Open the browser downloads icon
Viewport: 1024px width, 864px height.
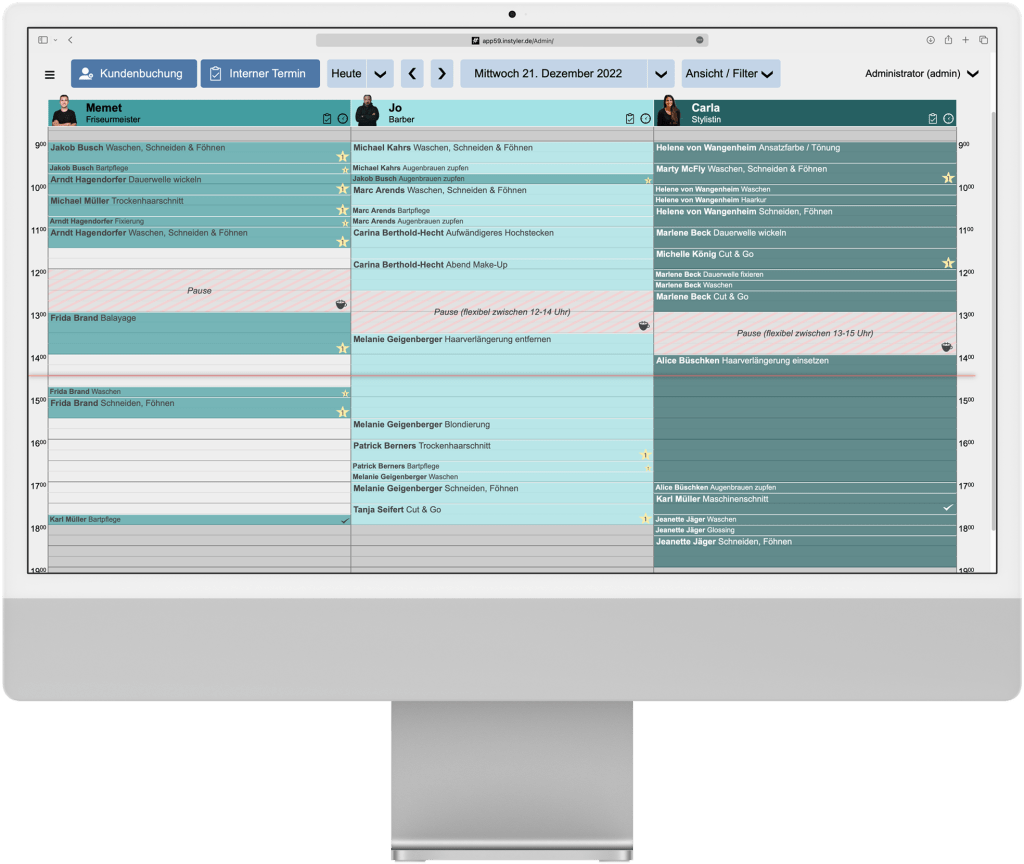pos(931,40)
